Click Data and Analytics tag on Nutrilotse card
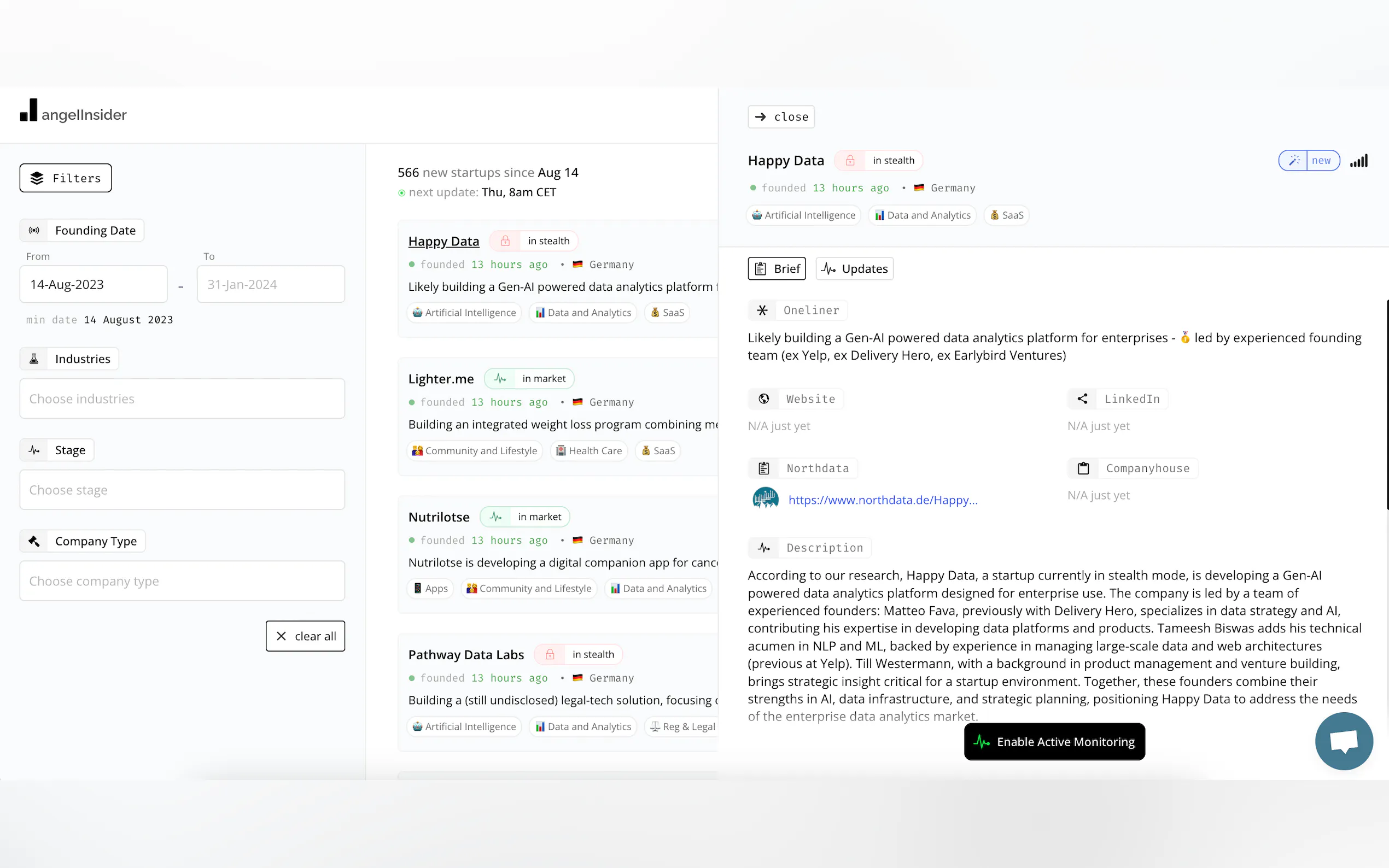The image size is (1389, 868). (658, 589)
